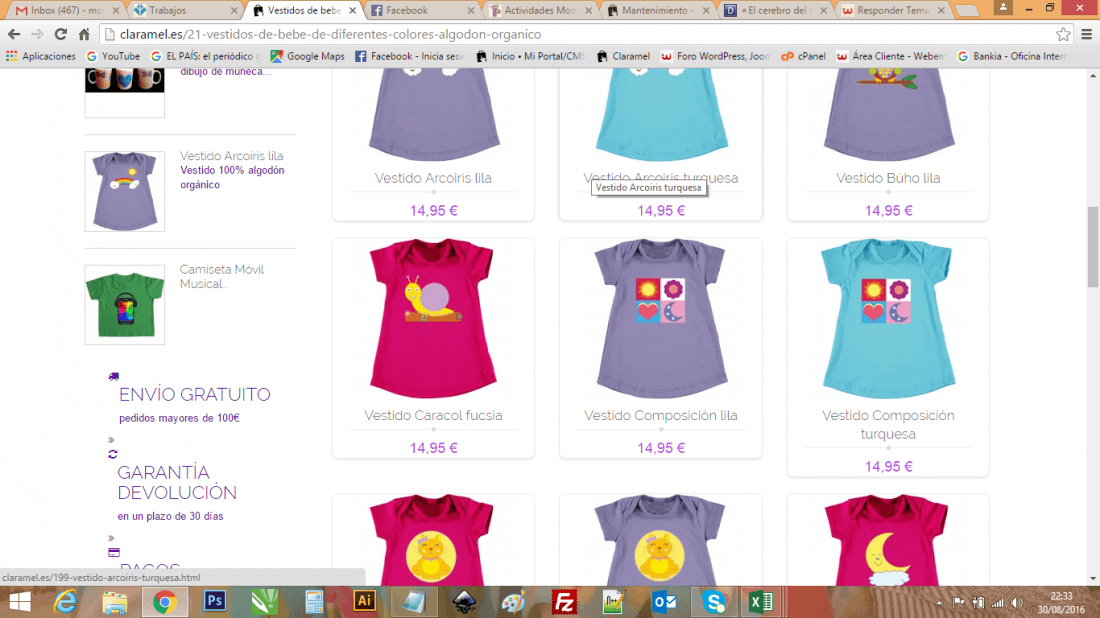Open the Windows Start button

[x=20, y=602]
